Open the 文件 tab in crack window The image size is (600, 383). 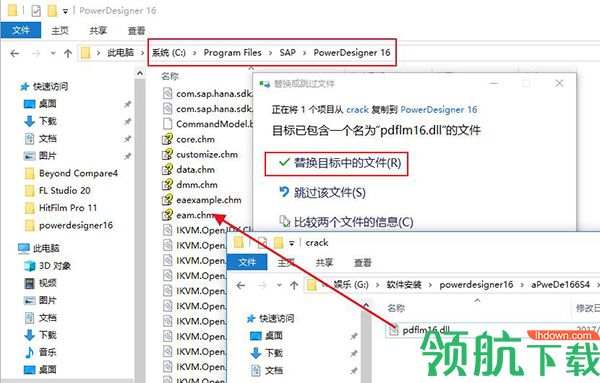coord(247,262)
